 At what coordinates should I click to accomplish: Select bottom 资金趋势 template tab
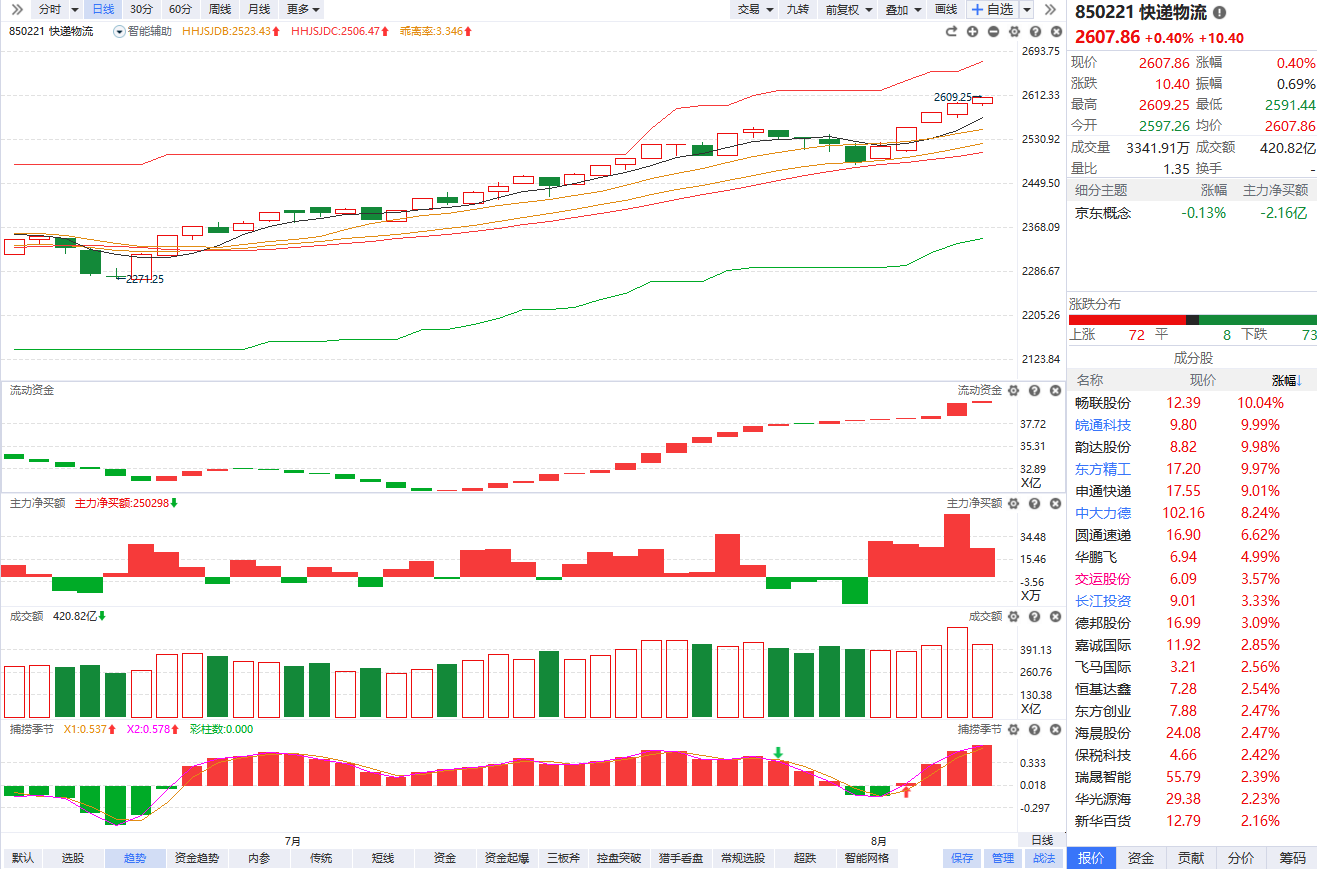(196, 858)
